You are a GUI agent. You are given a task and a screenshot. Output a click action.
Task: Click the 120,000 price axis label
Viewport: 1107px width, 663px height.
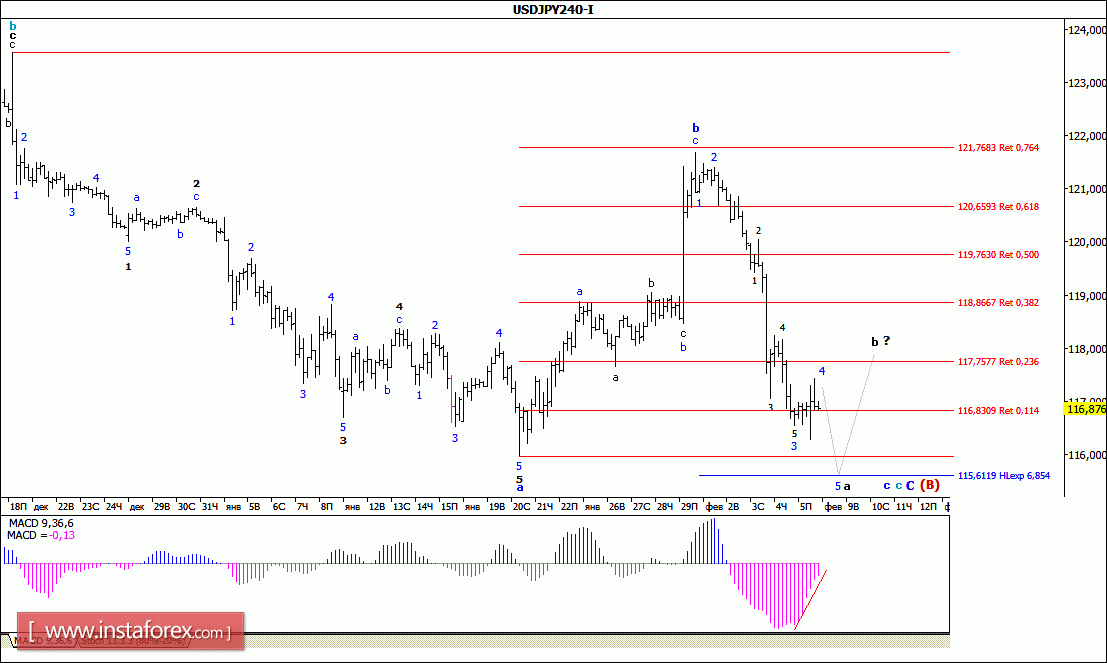pos(1087,241)
